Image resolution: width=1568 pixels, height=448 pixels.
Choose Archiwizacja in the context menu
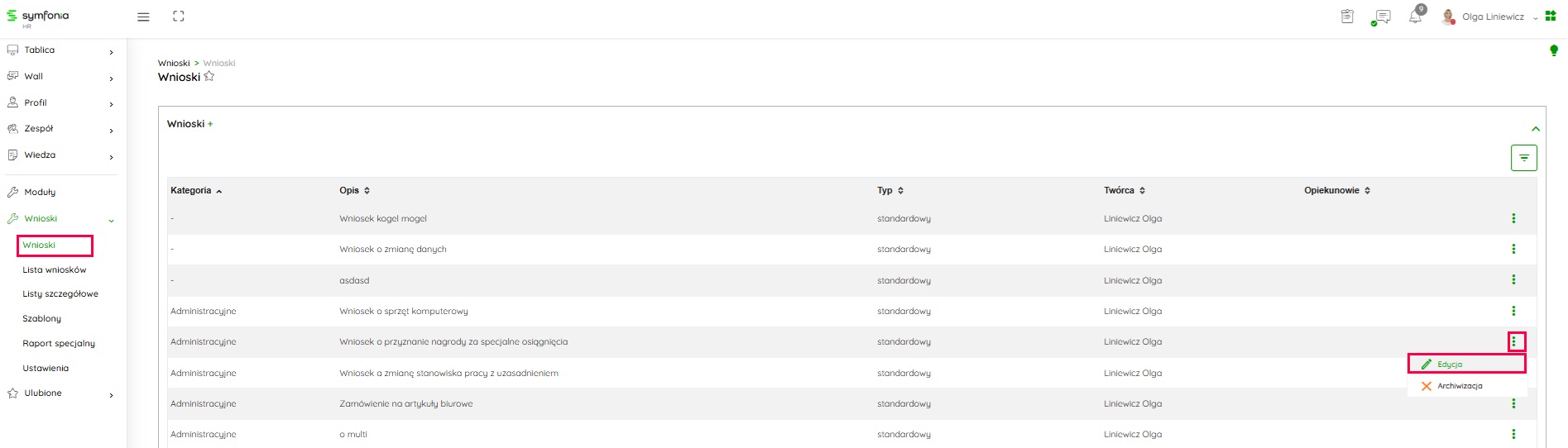pyautogui.click(x=1459, y=386)
